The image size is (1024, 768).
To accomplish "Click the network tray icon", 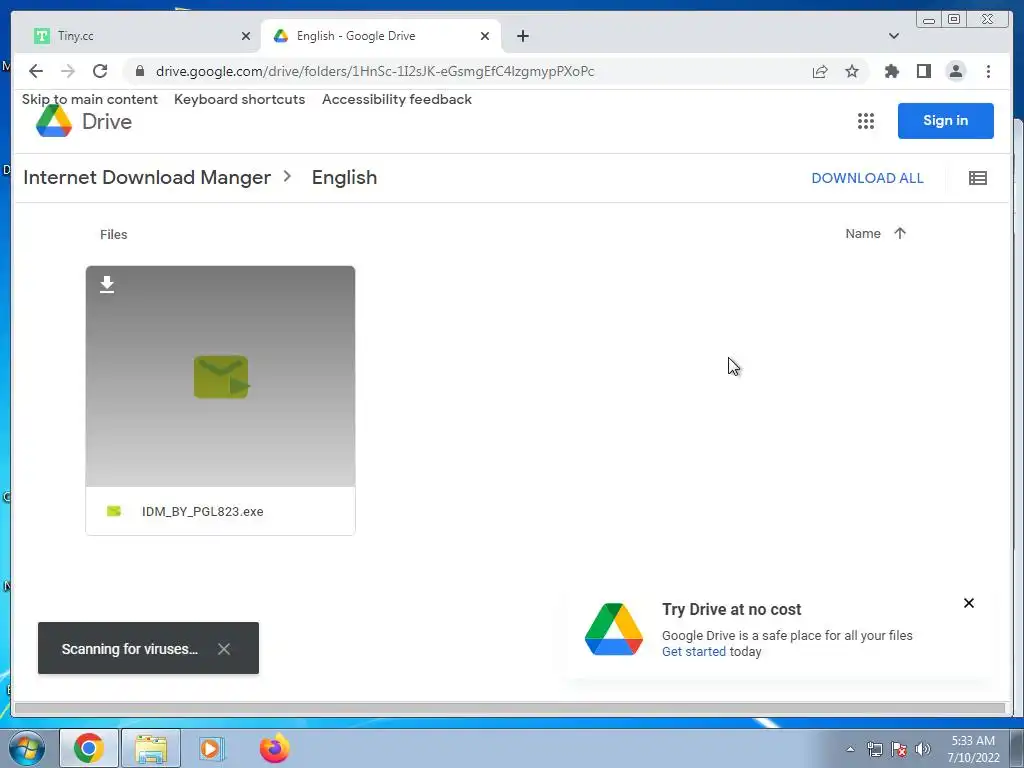I will [x=874, y=749].
